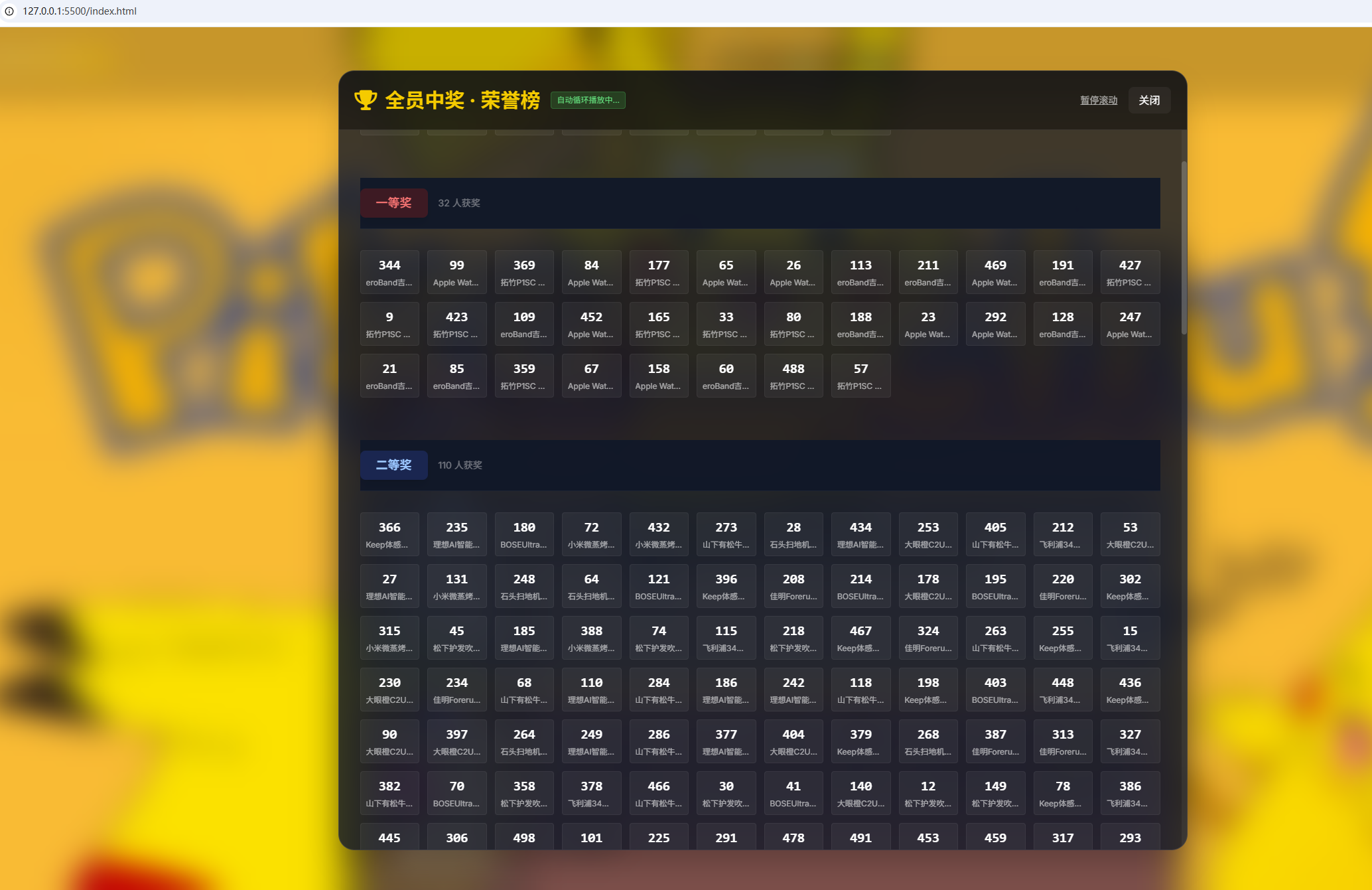Click the 32 人获奖 count text
The height and width of the screenshot is (890, 1372).
coord(458,203)
